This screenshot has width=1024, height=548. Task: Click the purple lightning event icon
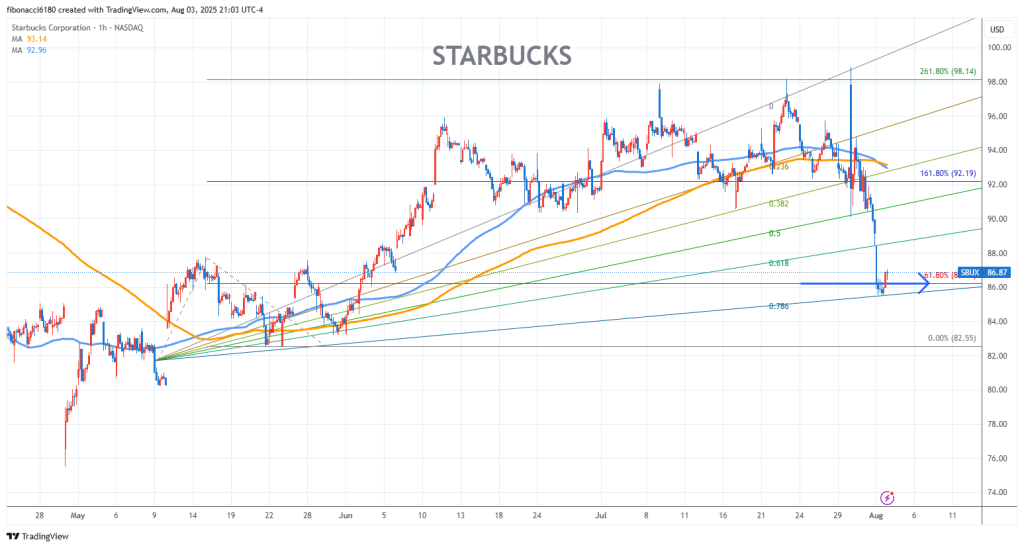pyautogui.click(x=886, y=497)
